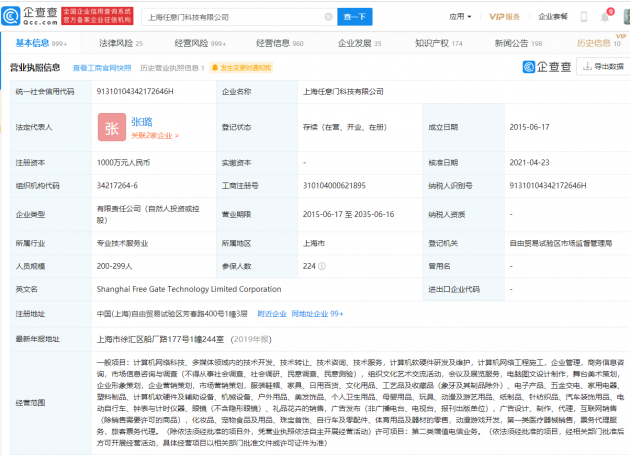630x455 pixels.
Task: Open legal representative 张璐 link
Action: point(142,122)
